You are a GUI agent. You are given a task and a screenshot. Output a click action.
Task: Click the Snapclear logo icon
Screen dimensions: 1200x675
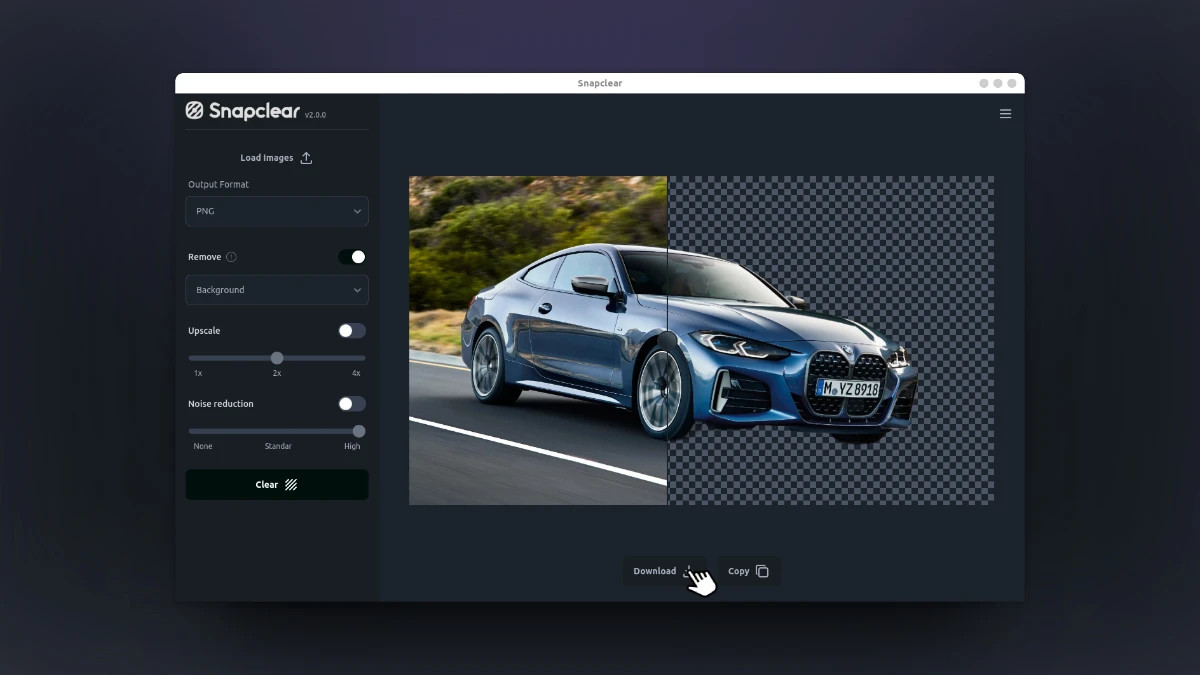(195, 111)
